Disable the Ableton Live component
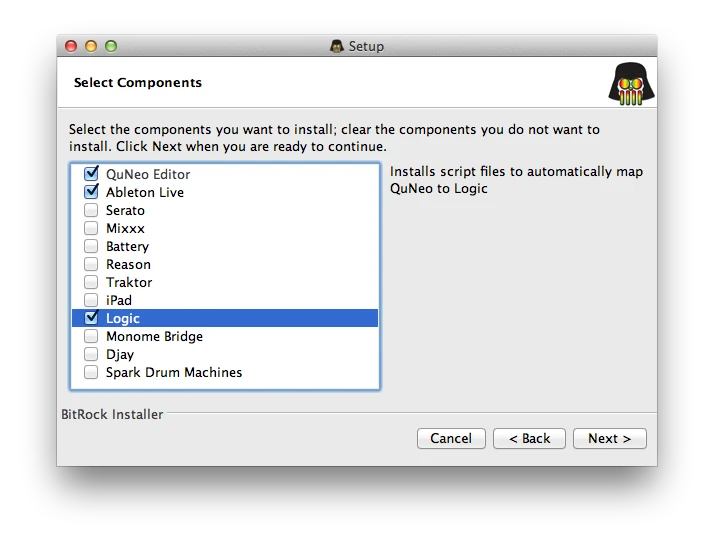This screenshot has width=714, height=545. point(91,192)
